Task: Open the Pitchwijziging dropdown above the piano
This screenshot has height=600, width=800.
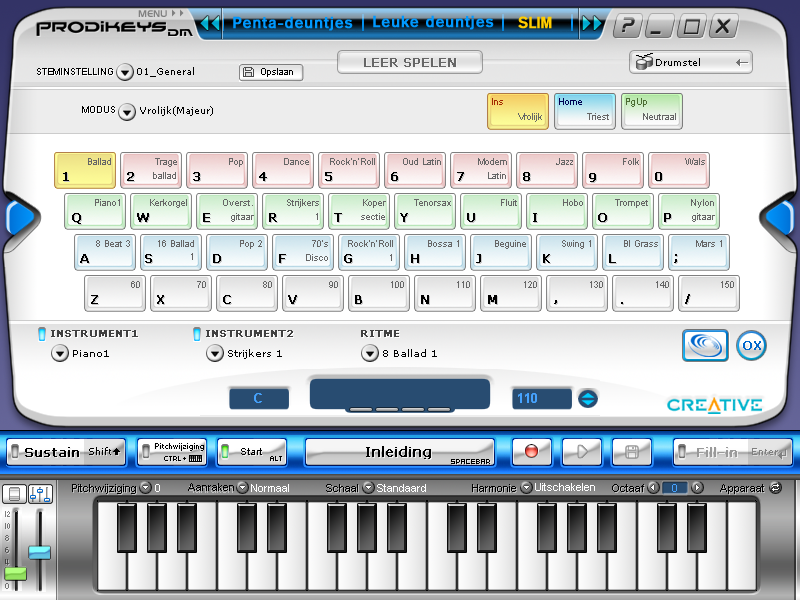Action: (146, 488)
